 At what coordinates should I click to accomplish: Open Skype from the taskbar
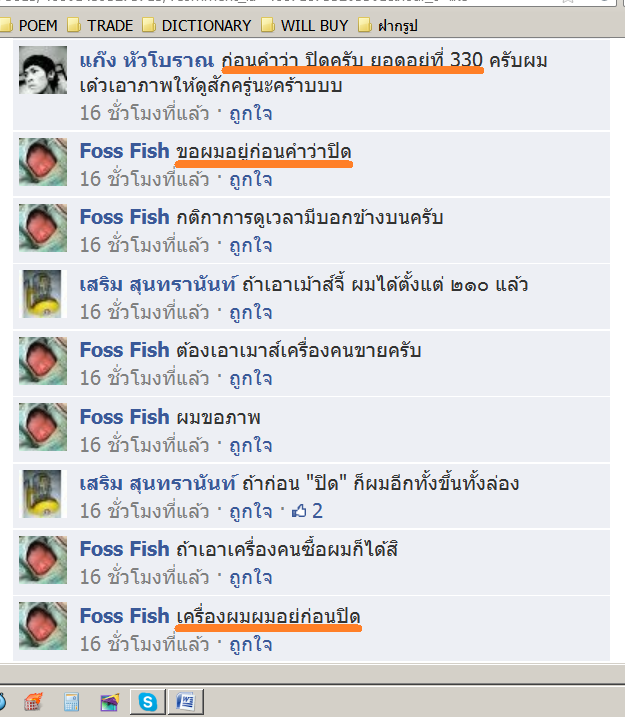tap(148, 701)
